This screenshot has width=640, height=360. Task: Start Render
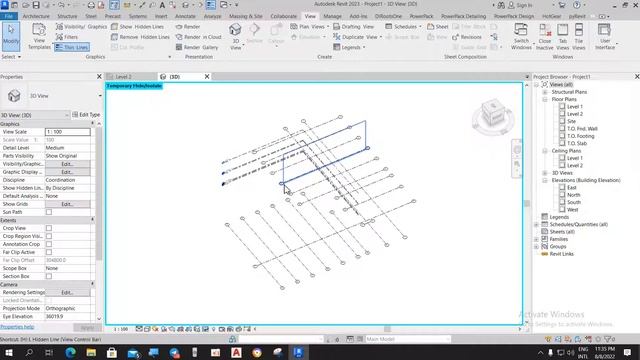188,27
